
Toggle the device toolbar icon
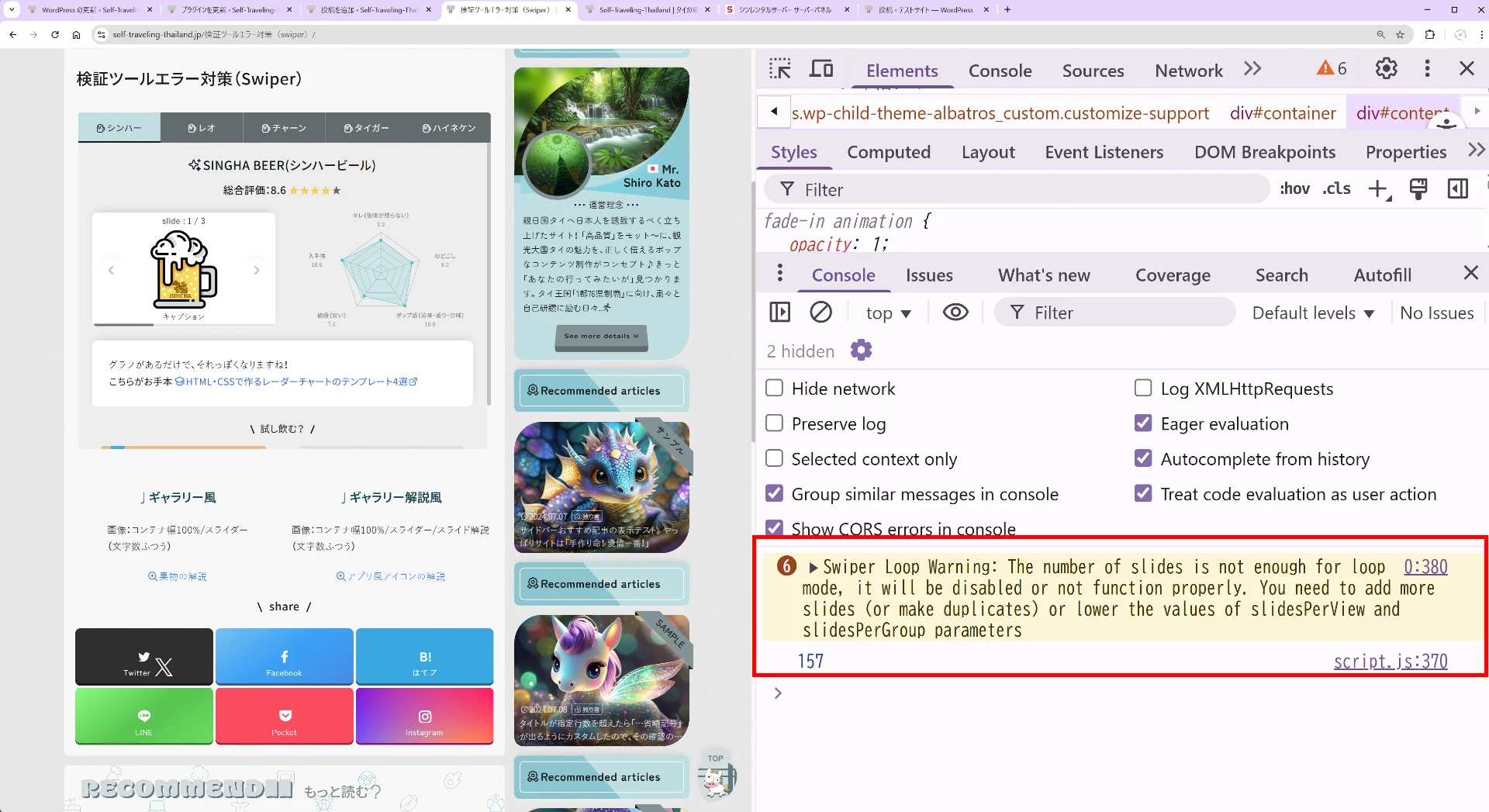821,69
